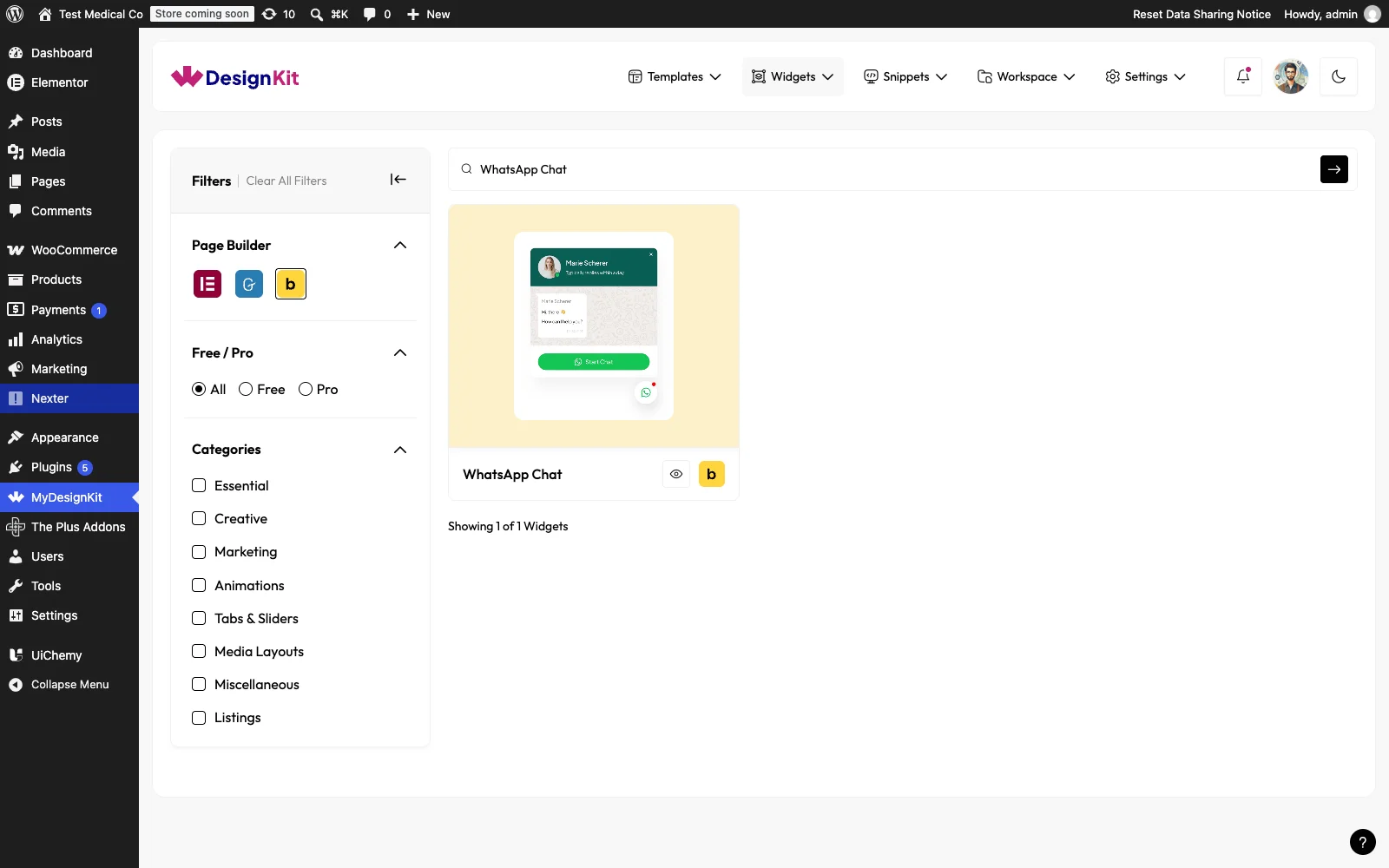Click the DesignKit logo
Screen dimensions: 1389x868
click(235, 77)
